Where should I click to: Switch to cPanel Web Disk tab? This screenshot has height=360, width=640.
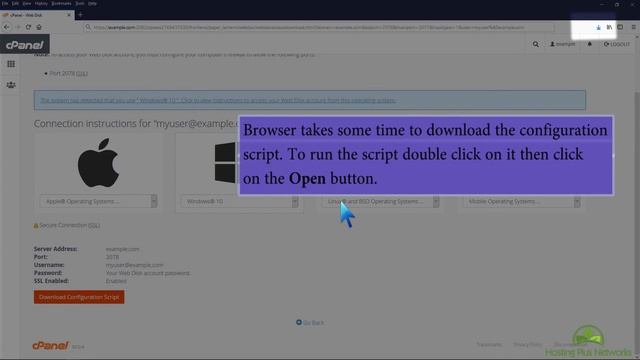36,15
